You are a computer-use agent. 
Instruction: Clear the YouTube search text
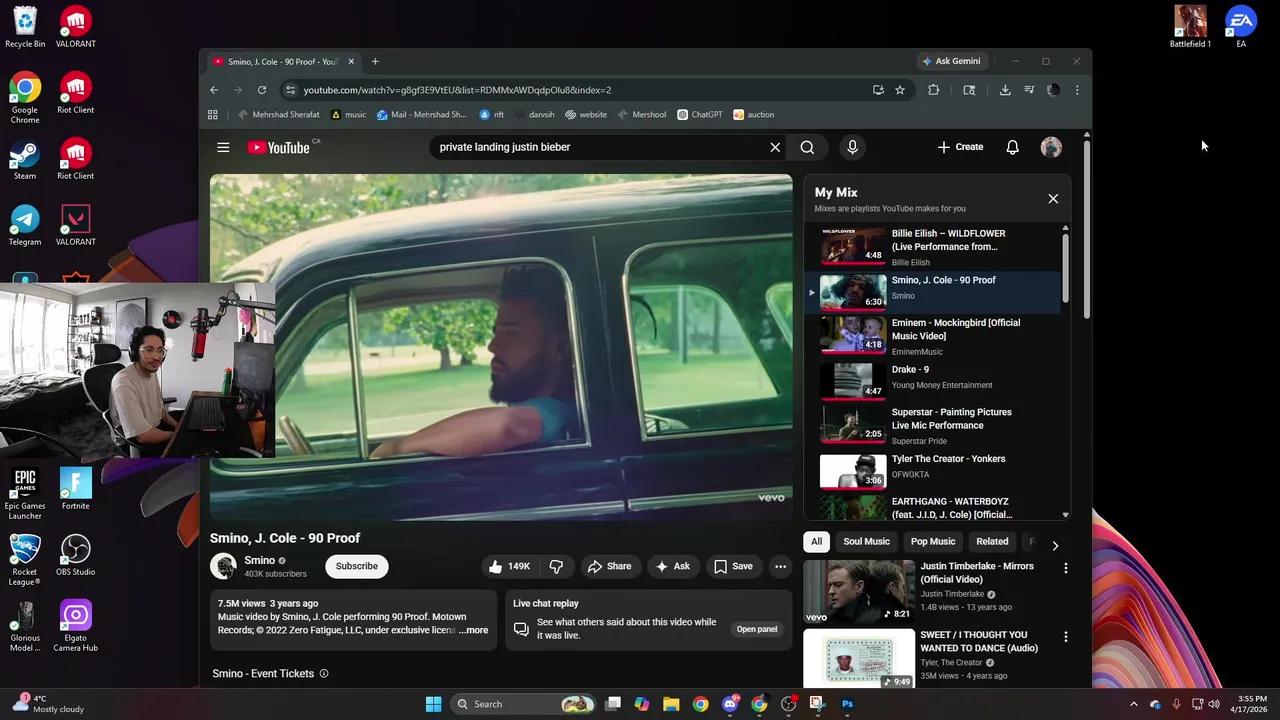click(775, 147)
